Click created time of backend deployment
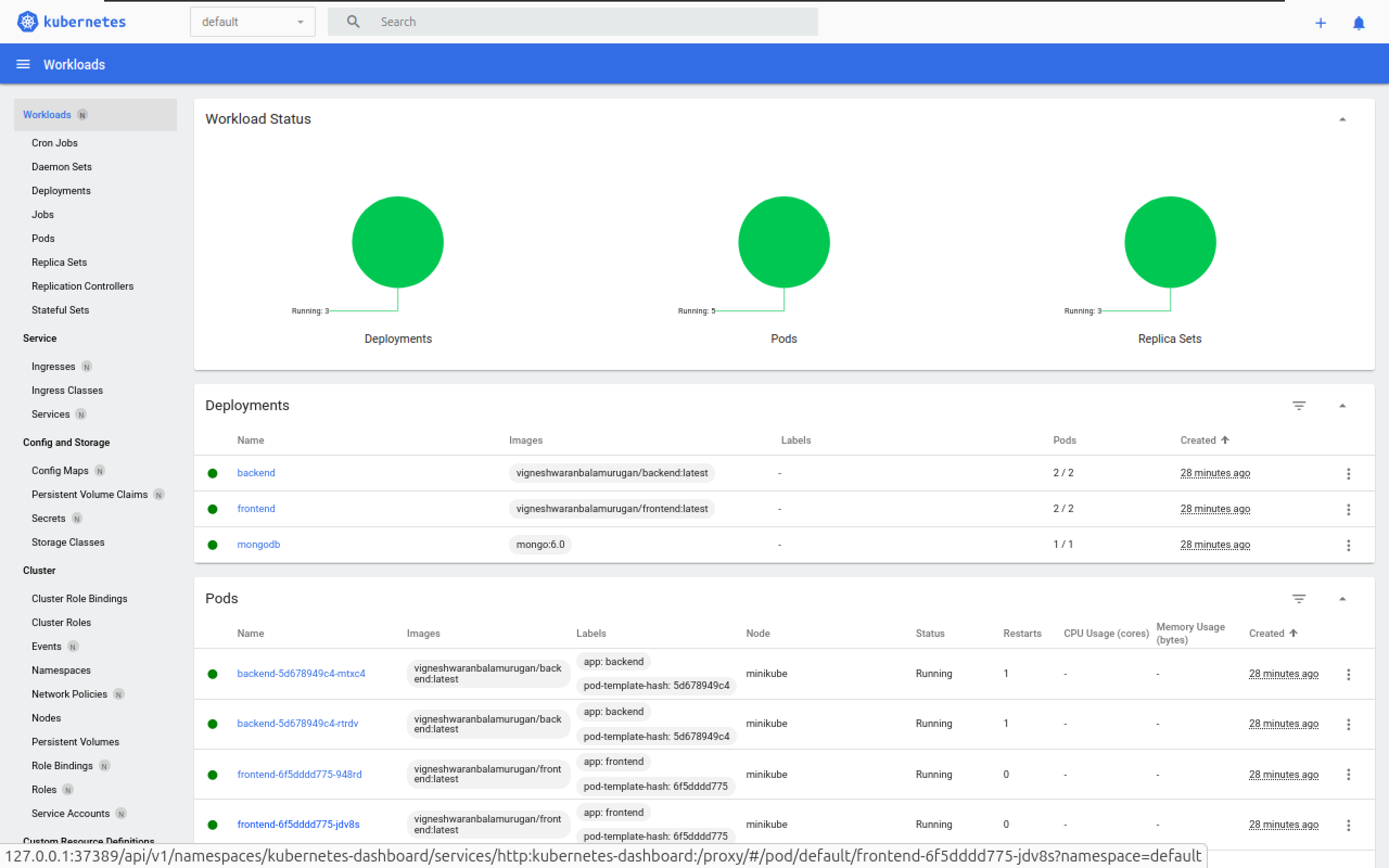Viewport: 1389px width, 868px height. point(1215,473)
